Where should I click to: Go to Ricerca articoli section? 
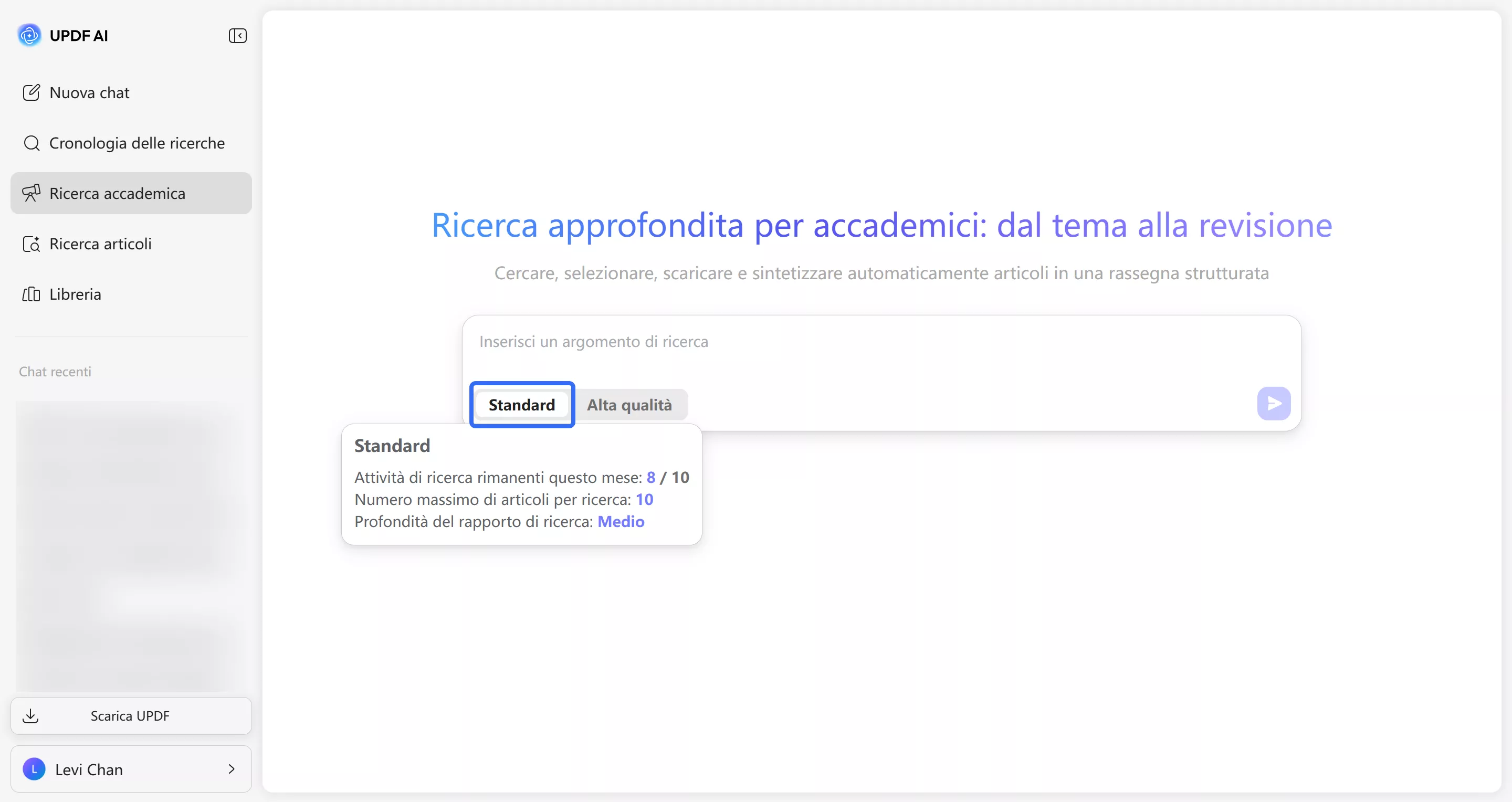coord(100,244)
